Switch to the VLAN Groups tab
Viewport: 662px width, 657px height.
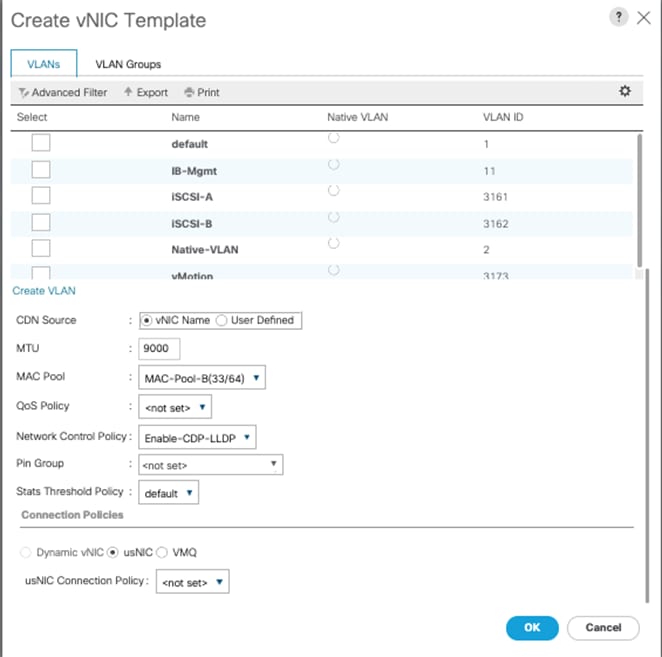(128, 64)
